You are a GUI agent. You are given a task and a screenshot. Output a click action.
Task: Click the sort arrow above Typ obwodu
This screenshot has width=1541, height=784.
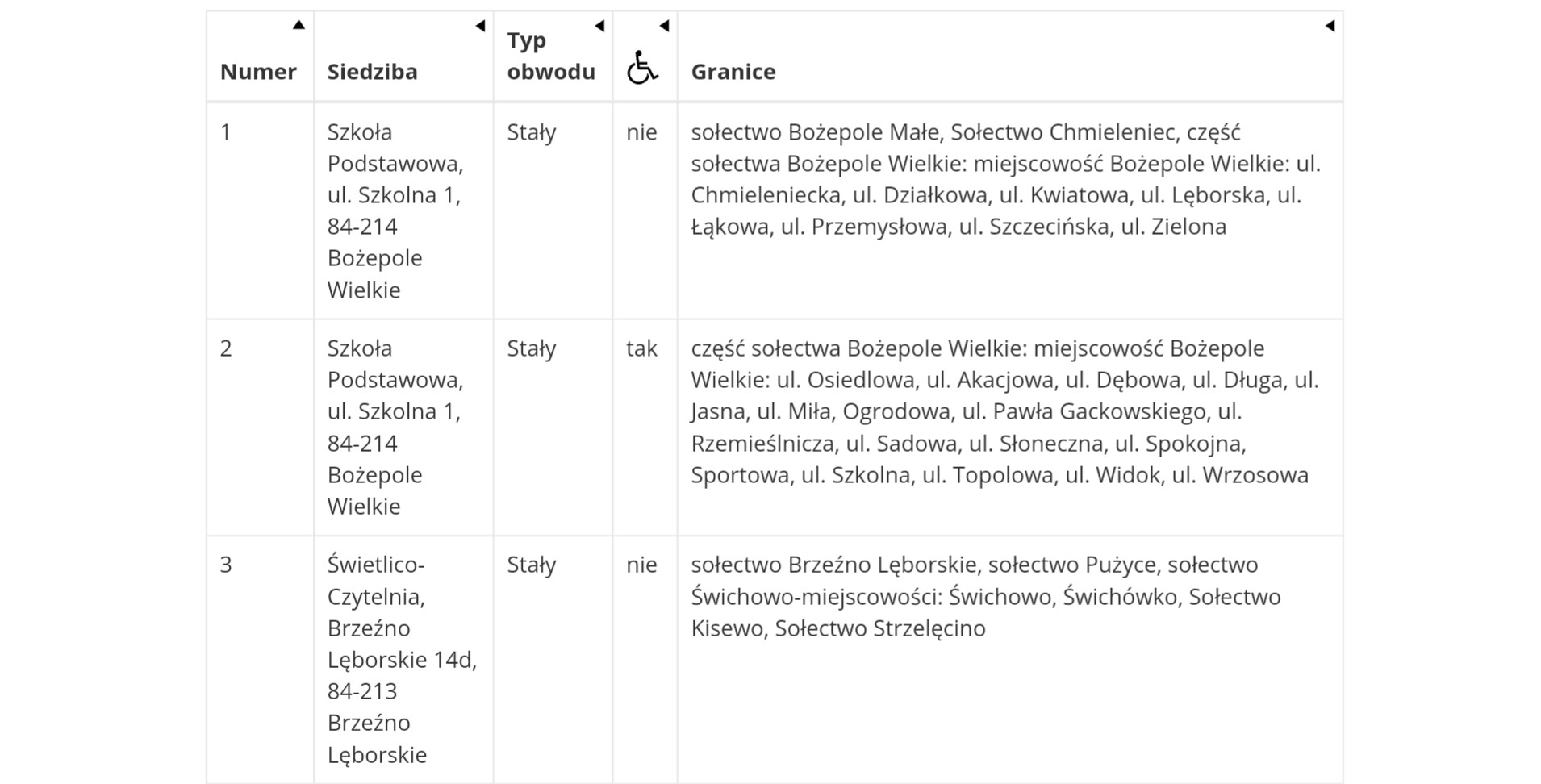tap(599, 26)
